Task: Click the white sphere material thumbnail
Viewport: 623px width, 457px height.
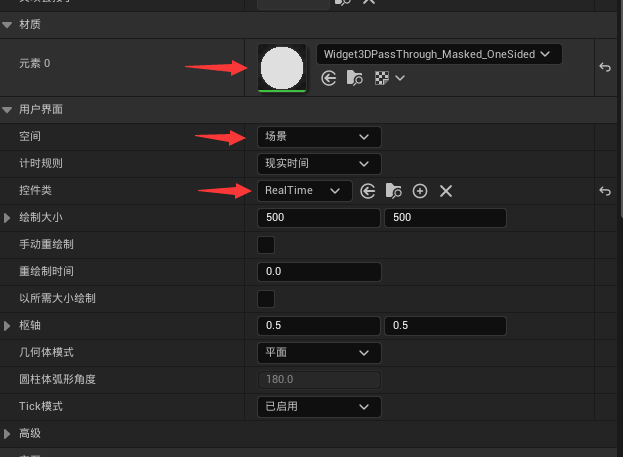Action: pyautogui.click(x=282, y=68)
